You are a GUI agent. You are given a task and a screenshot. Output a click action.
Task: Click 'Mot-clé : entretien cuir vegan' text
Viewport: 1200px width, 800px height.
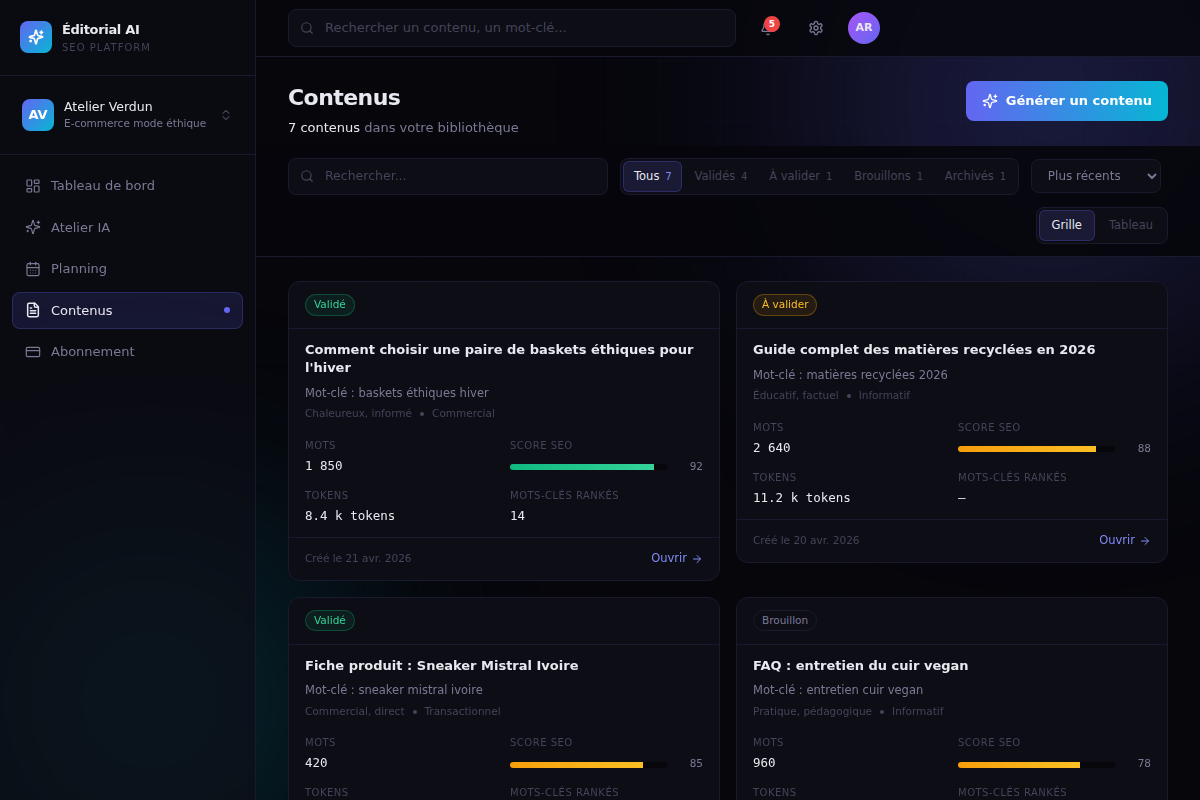click(838, 690)
